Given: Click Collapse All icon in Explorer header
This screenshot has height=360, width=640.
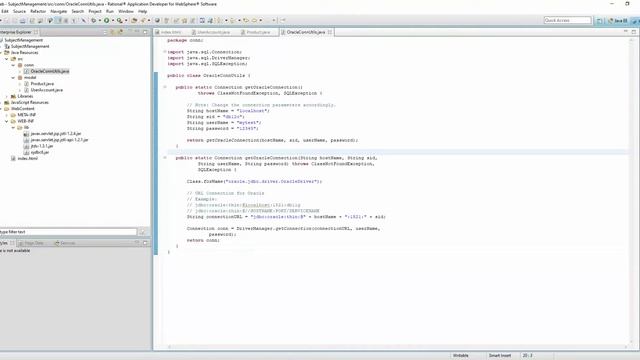Looking at the screenshot, I should pos(105,32).
